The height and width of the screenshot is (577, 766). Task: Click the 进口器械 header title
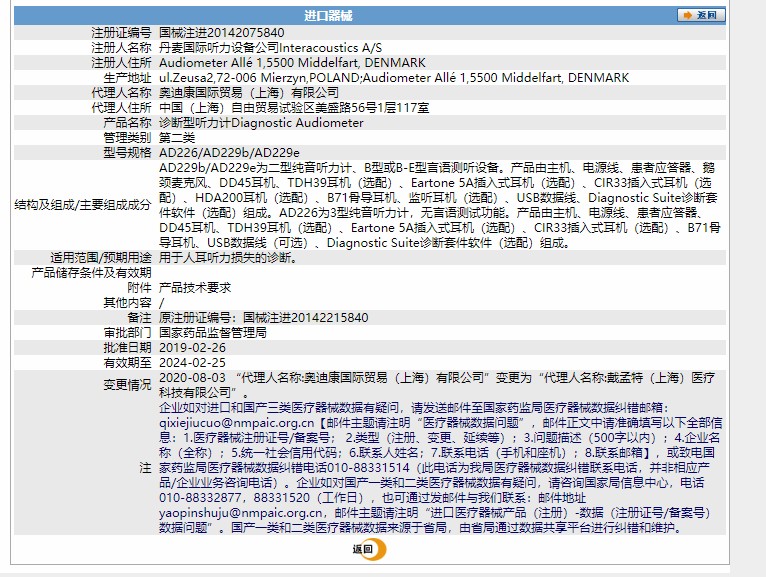coord(328,16)
